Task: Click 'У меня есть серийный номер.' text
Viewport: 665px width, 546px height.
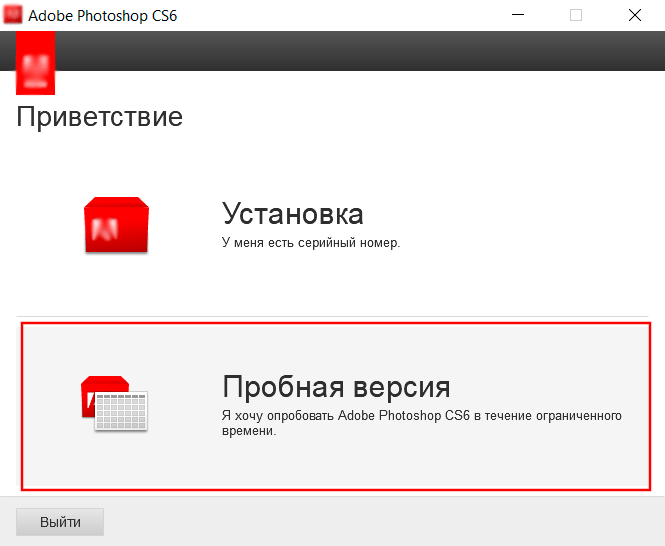Action: (x=311, y=243)
